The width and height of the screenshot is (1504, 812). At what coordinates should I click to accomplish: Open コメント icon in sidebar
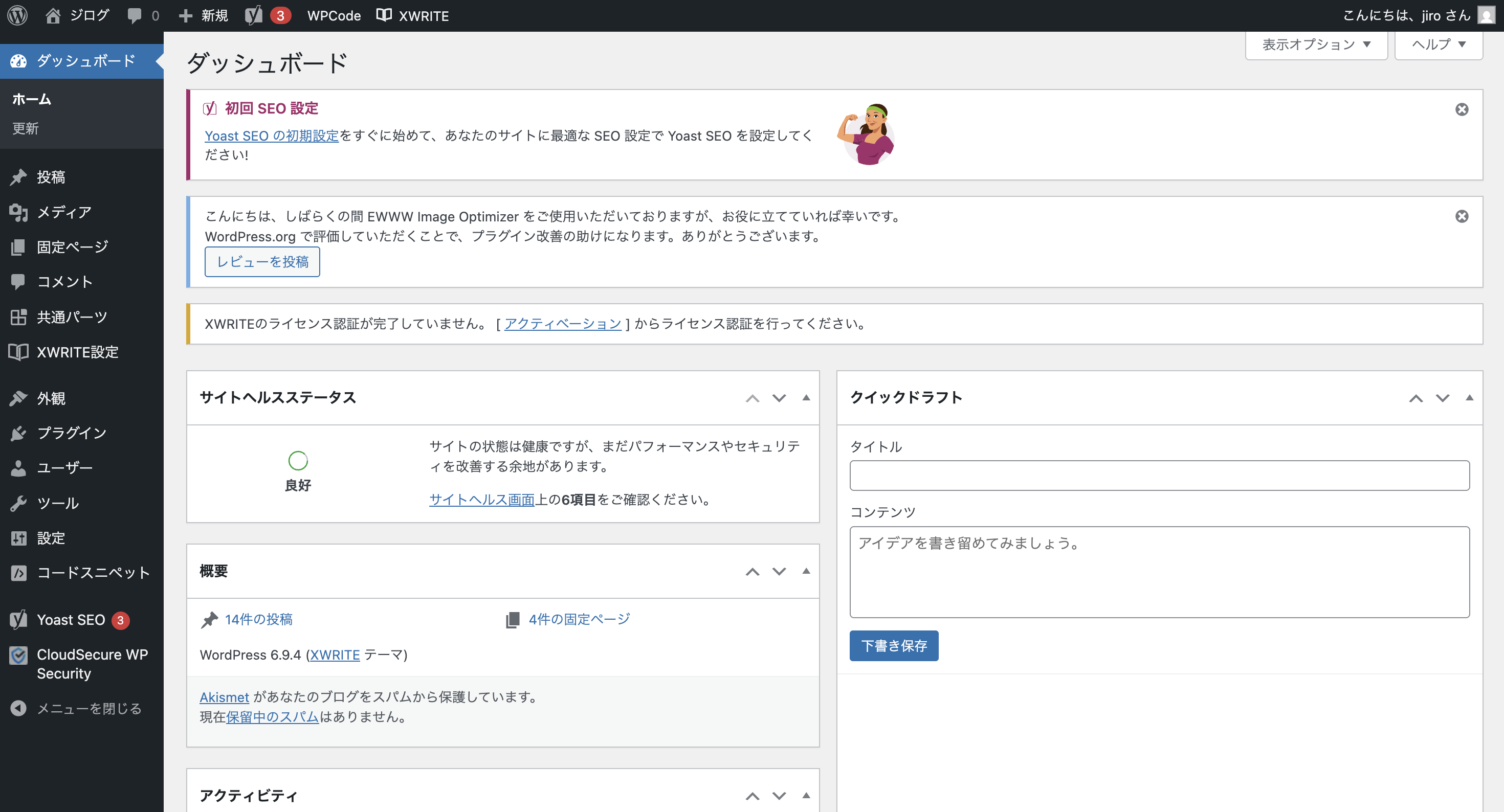(19, 281)
